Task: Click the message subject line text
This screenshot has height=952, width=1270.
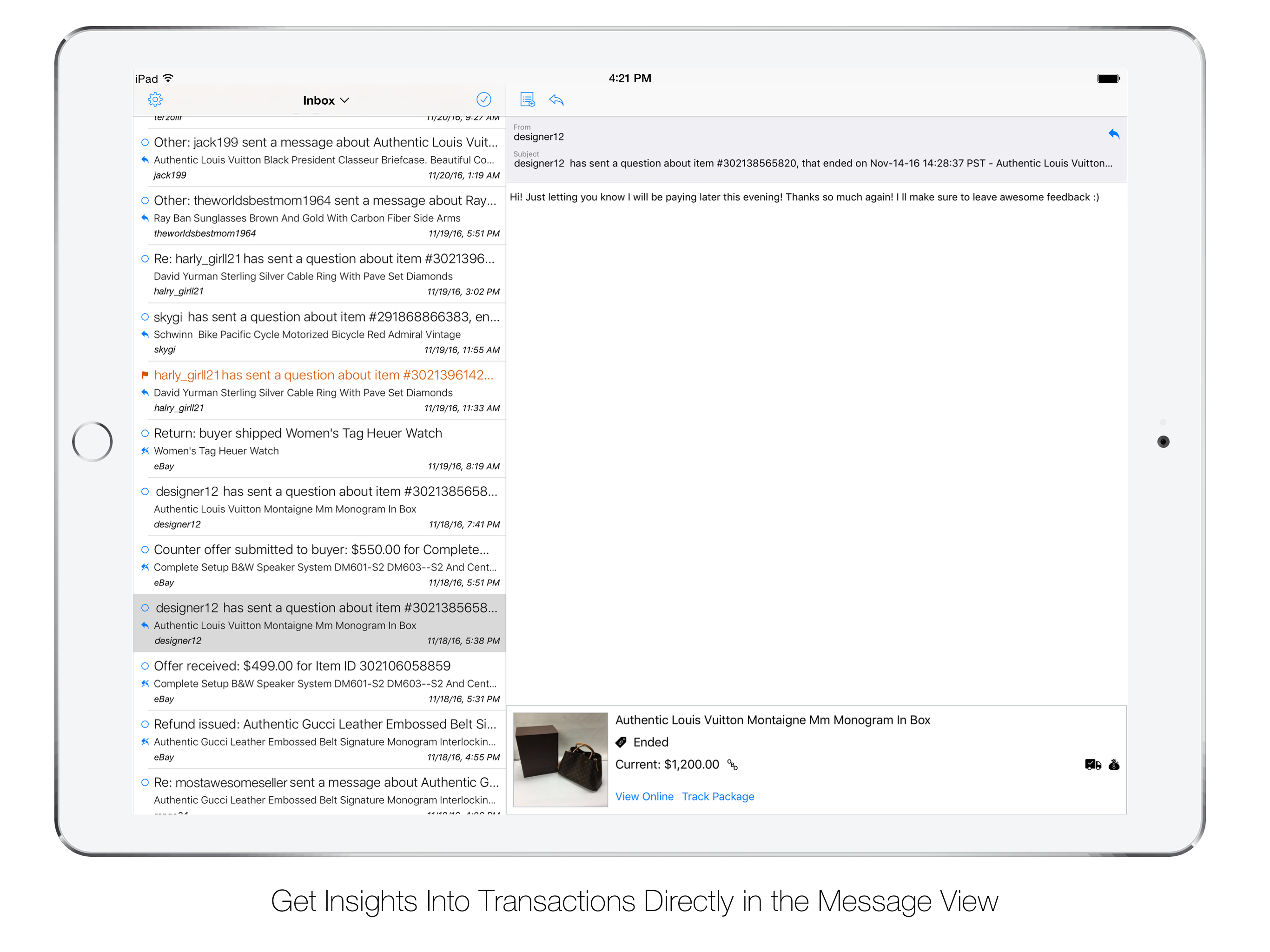Action: [x=813, y=163]
